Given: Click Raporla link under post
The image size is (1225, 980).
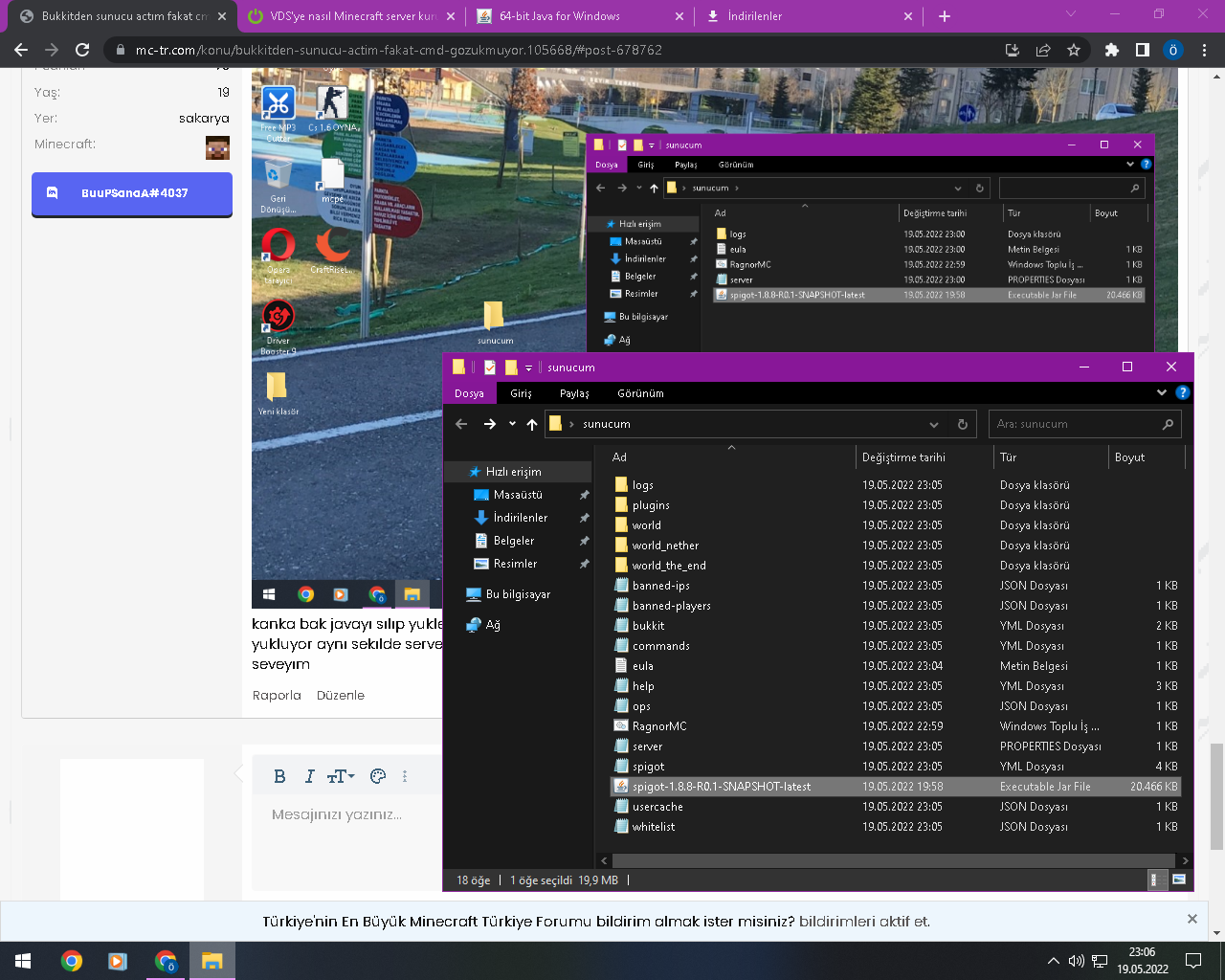Looking at the screenshot, I should 277,696.
